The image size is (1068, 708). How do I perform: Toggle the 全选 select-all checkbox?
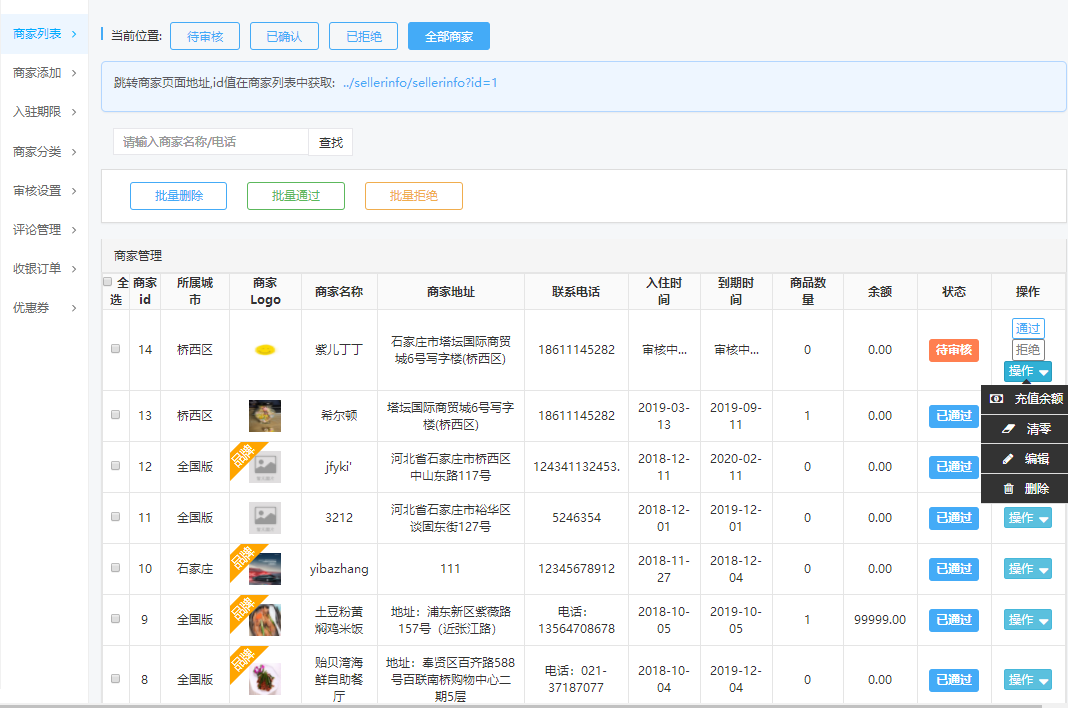click(x=108, y=281)
